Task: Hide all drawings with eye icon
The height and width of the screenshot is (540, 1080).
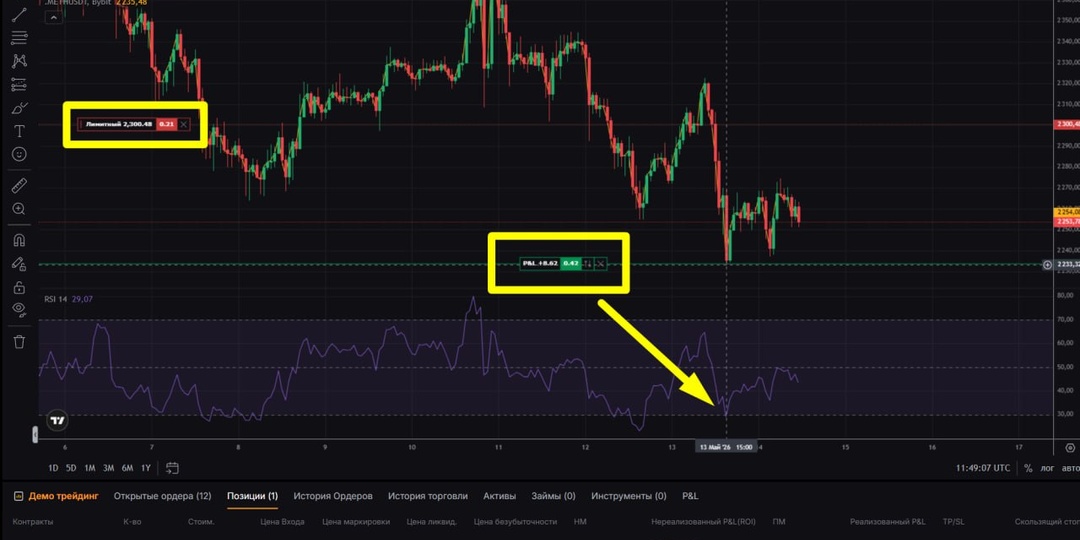Action: point(19,309)
